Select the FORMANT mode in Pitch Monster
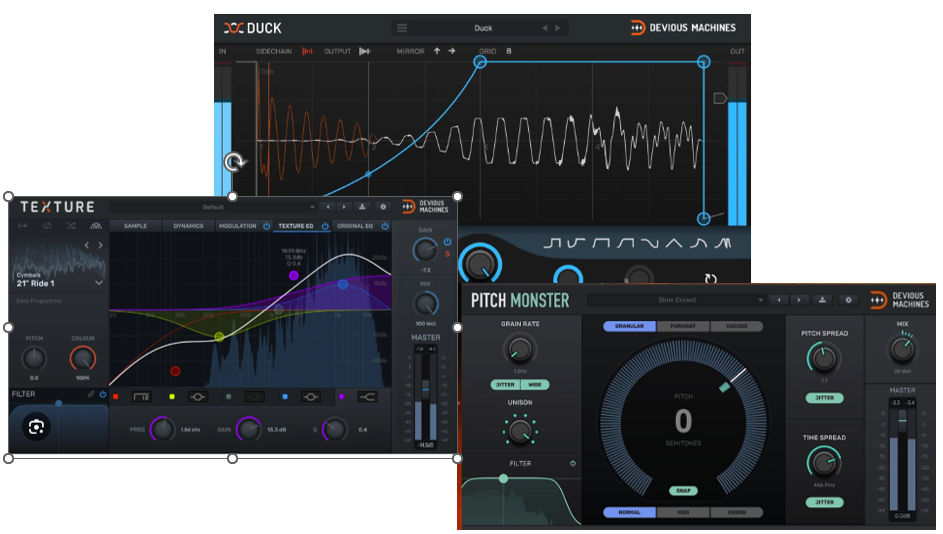The height and width of the screenshot is (534, 943). (683, 326)
